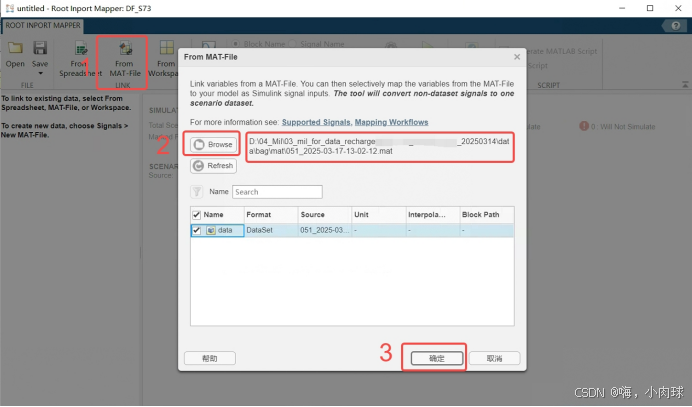
Task: Click the Unit column header
Action: click(379, 215)
